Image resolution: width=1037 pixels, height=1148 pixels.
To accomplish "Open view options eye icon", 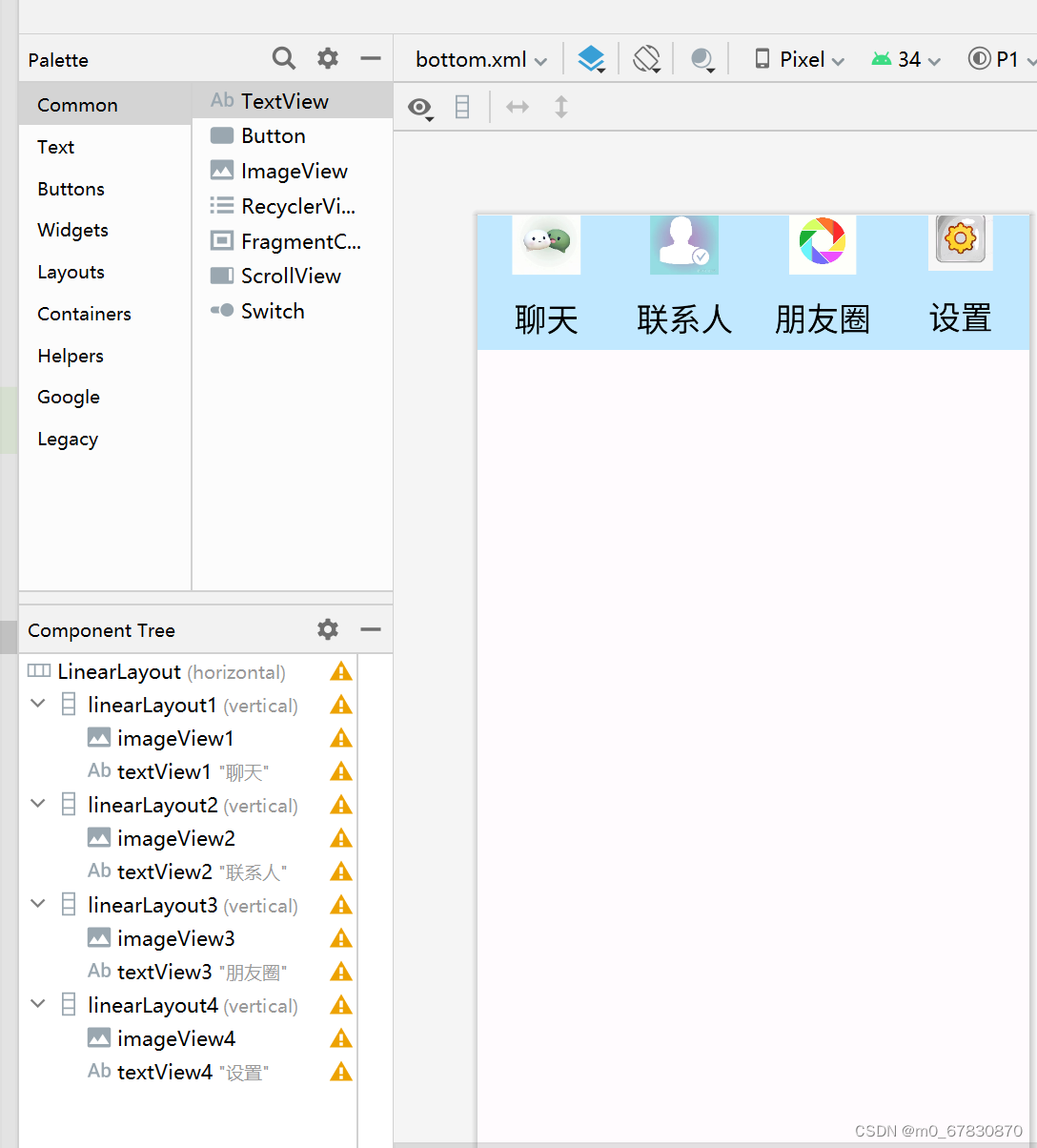I will click(x=420, y=108).
